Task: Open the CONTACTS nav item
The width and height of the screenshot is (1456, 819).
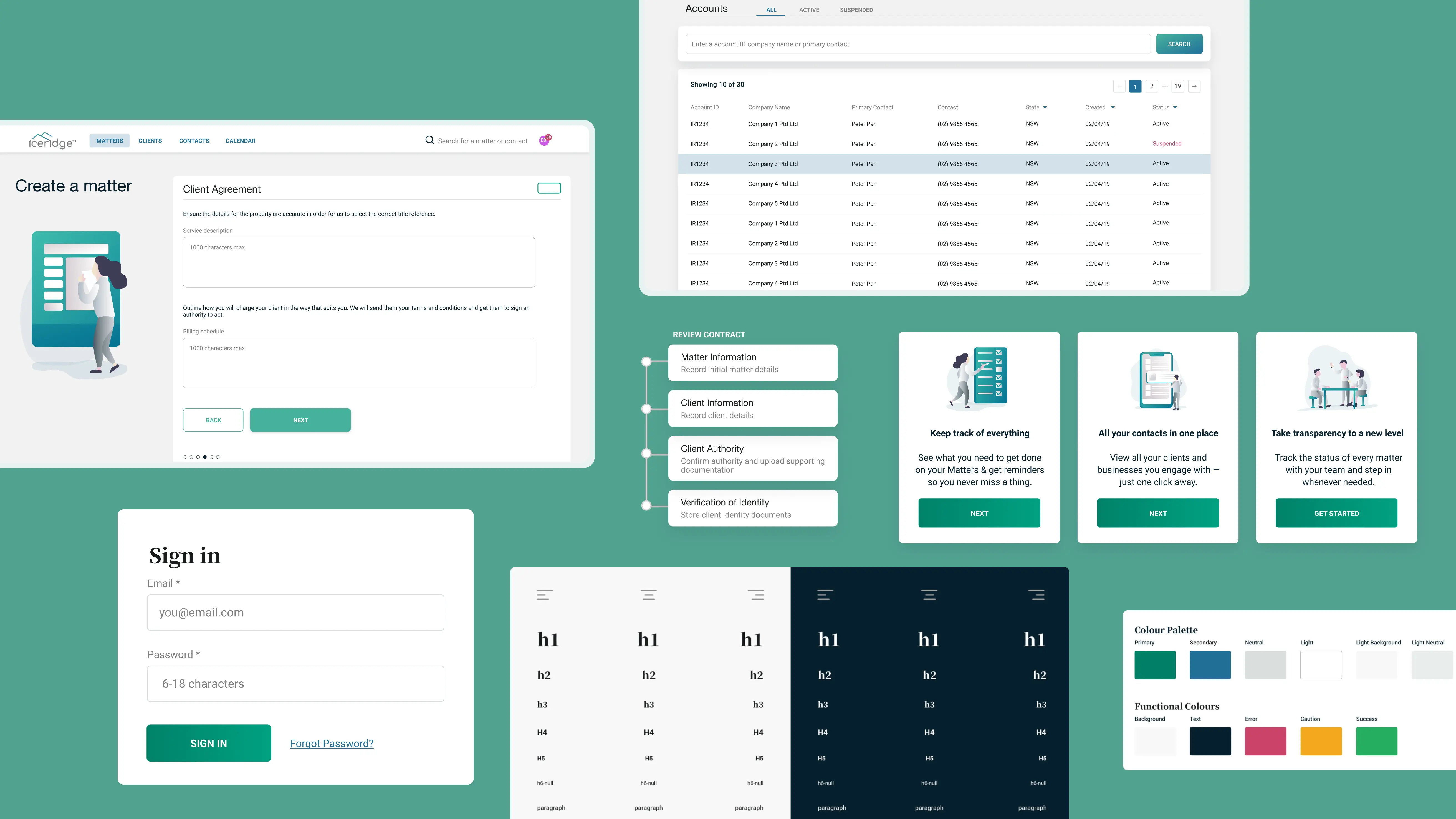Action: click(x=194, y=141)
